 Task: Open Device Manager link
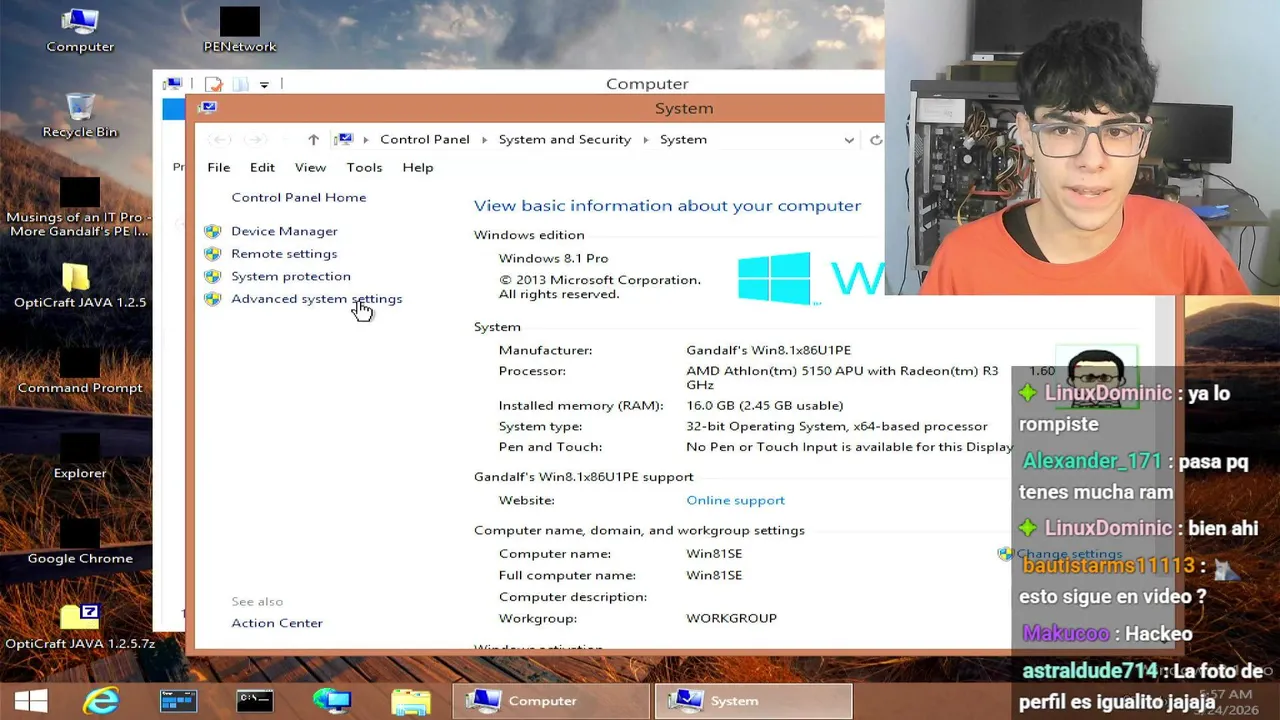click(x=284, y=231)
